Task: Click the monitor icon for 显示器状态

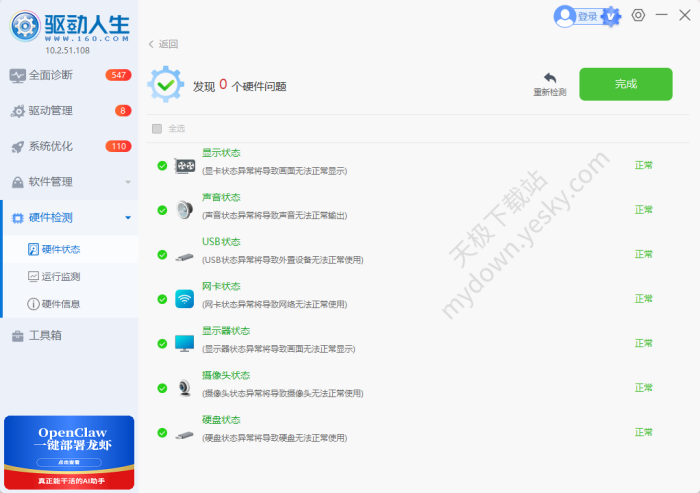Action: 185,343
